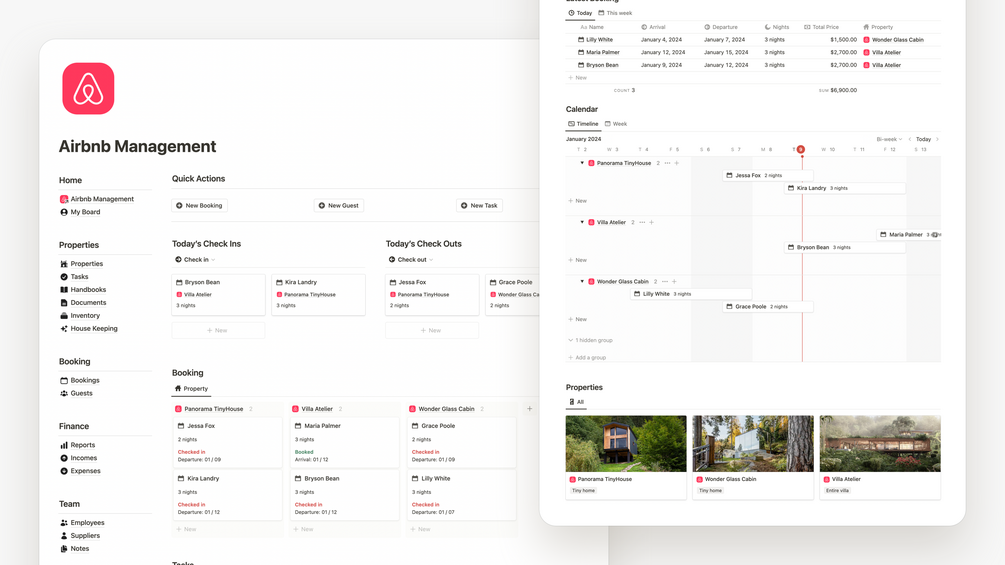Open Guests people icon in sidebar
1005x565 pixels.
pyautogui.click(x=64, y=393)
